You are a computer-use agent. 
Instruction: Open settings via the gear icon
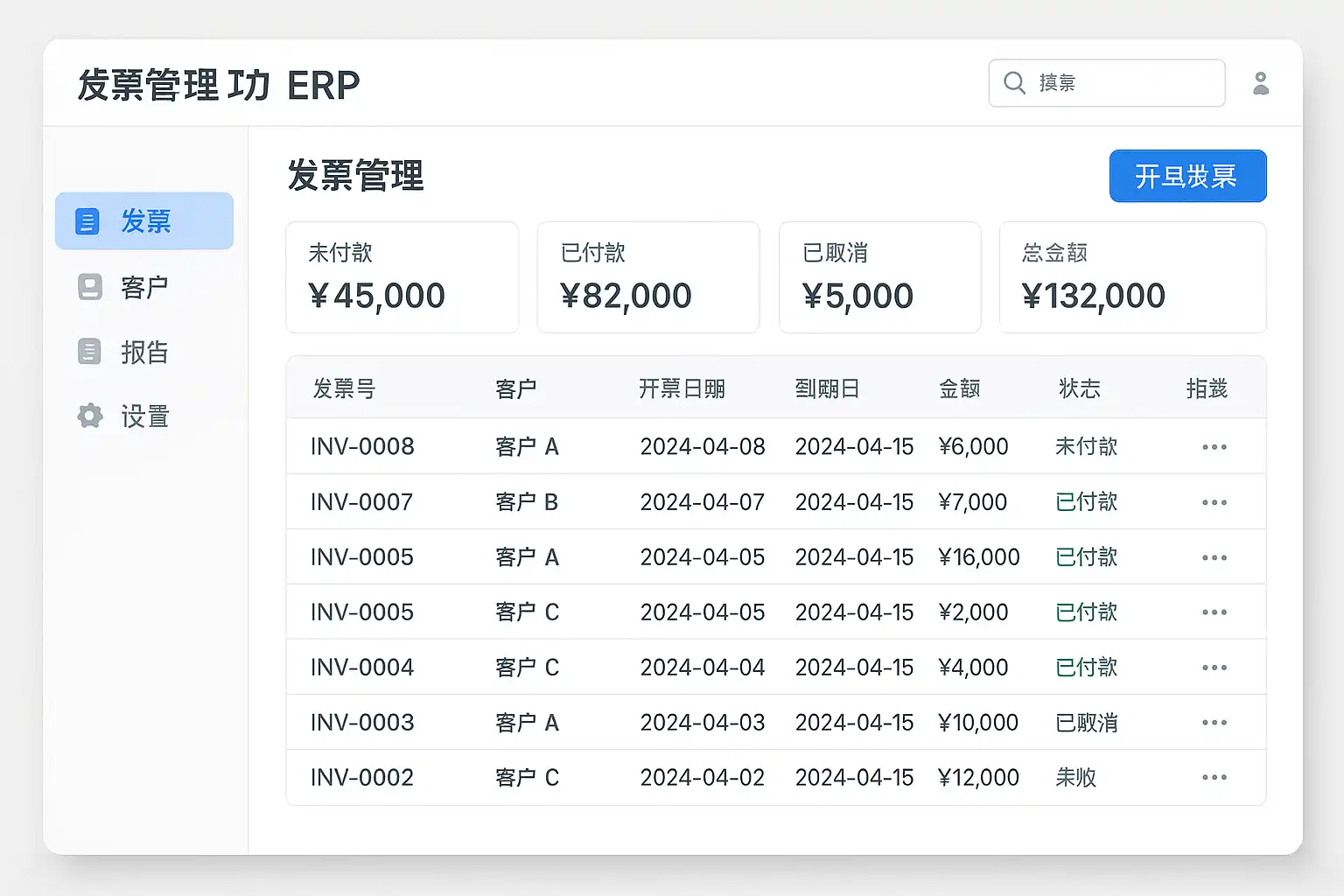point(90,416)
